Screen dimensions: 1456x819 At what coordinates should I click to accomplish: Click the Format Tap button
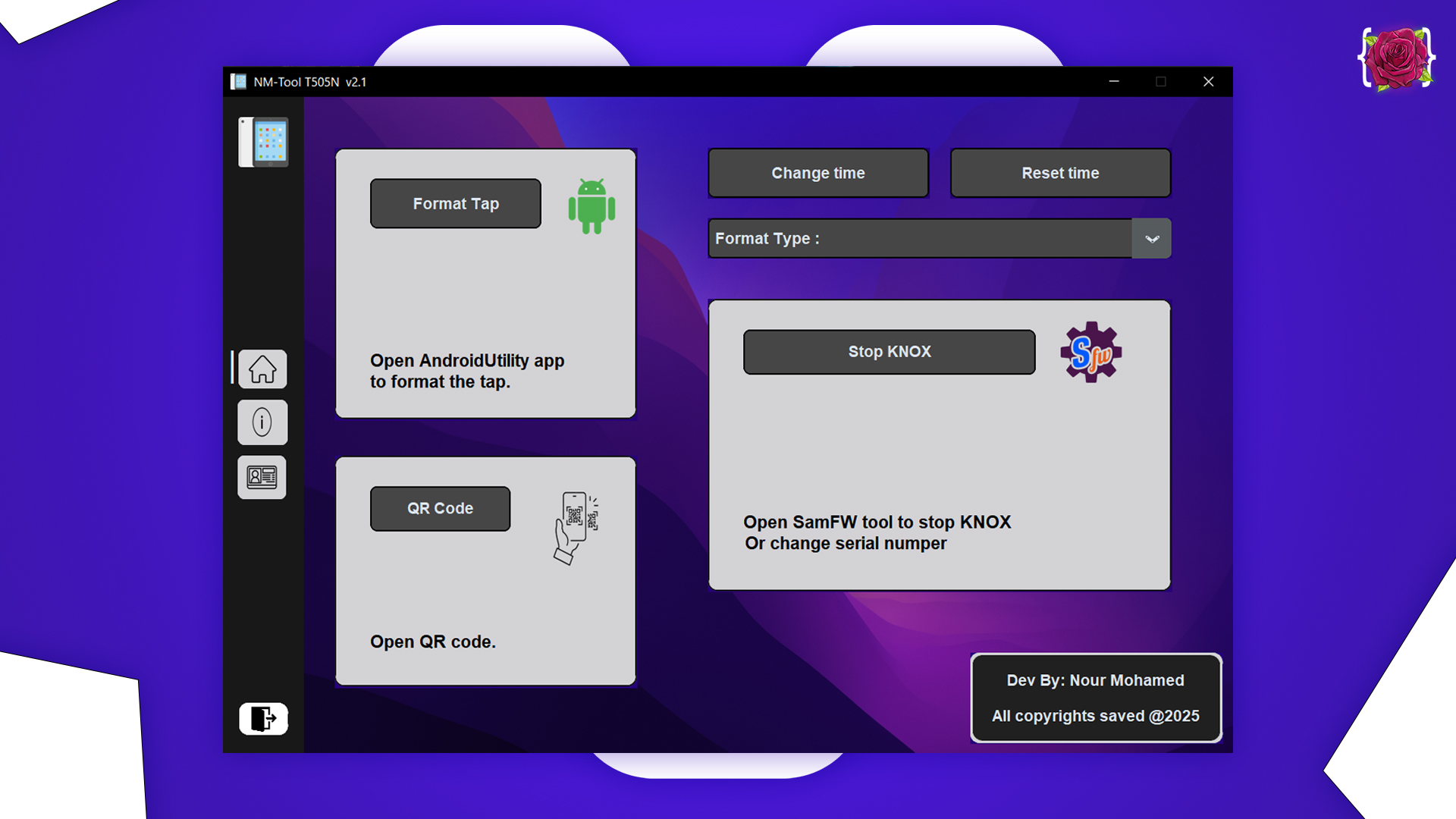pos(456,203)
